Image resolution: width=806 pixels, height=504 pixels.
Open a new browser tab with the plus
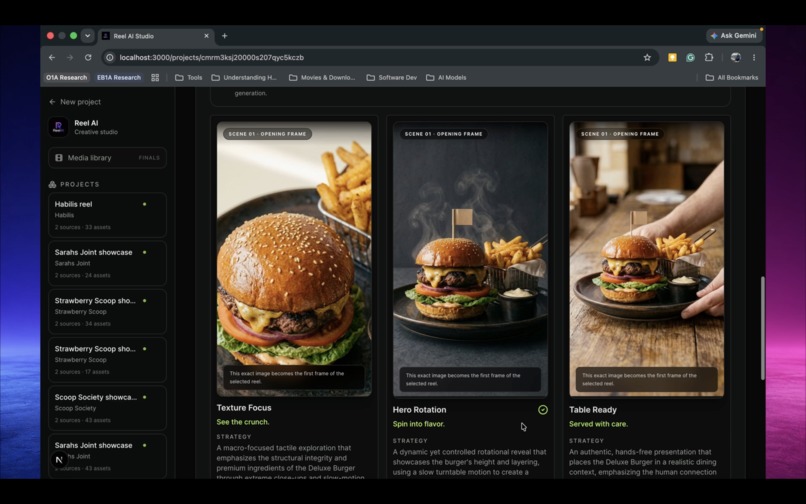225,36
